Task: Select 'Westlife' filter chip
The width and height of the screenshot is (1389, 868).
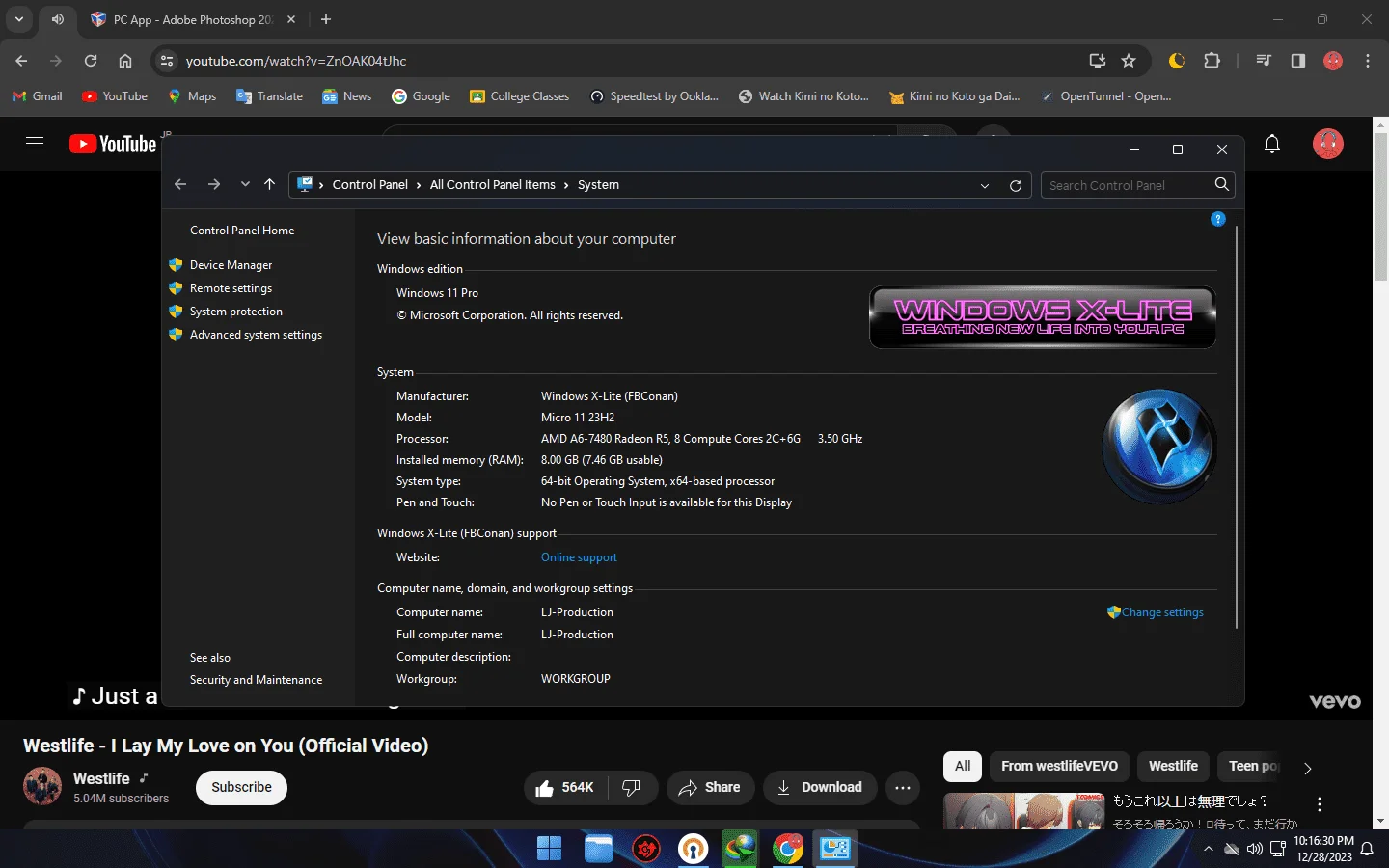Action: pos(1173,766)
